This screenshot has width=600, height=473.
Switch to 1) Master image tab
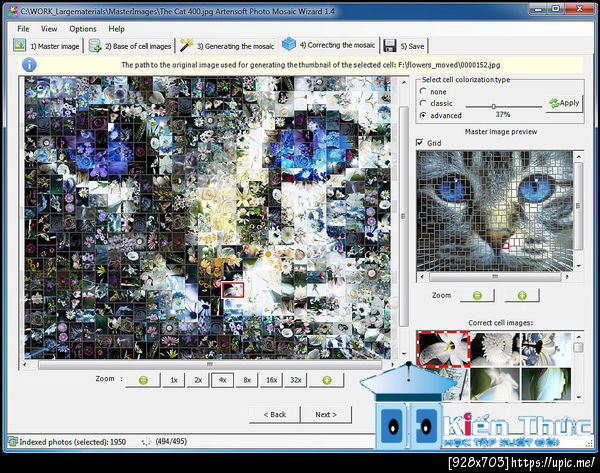47,46
